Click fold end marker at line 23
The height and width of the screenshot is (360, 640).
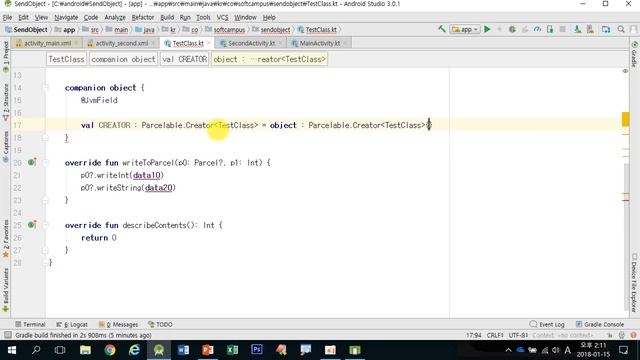pos(46,200)
